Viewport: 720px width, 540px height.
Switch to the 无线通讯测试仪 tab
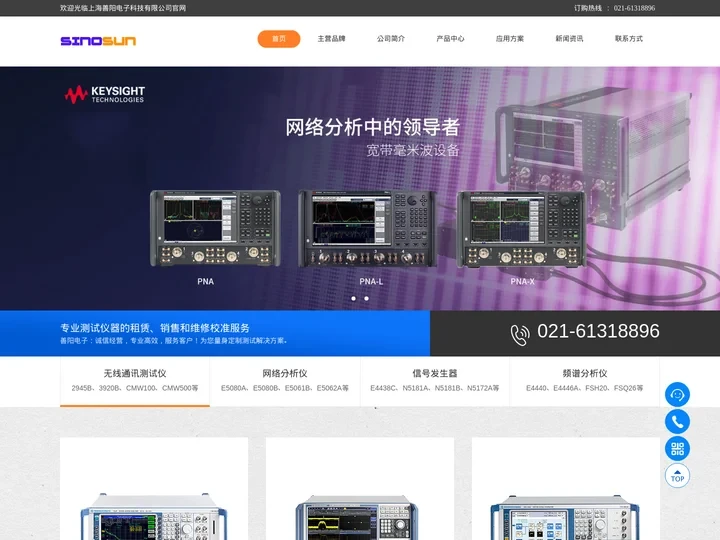click(135, 382)
